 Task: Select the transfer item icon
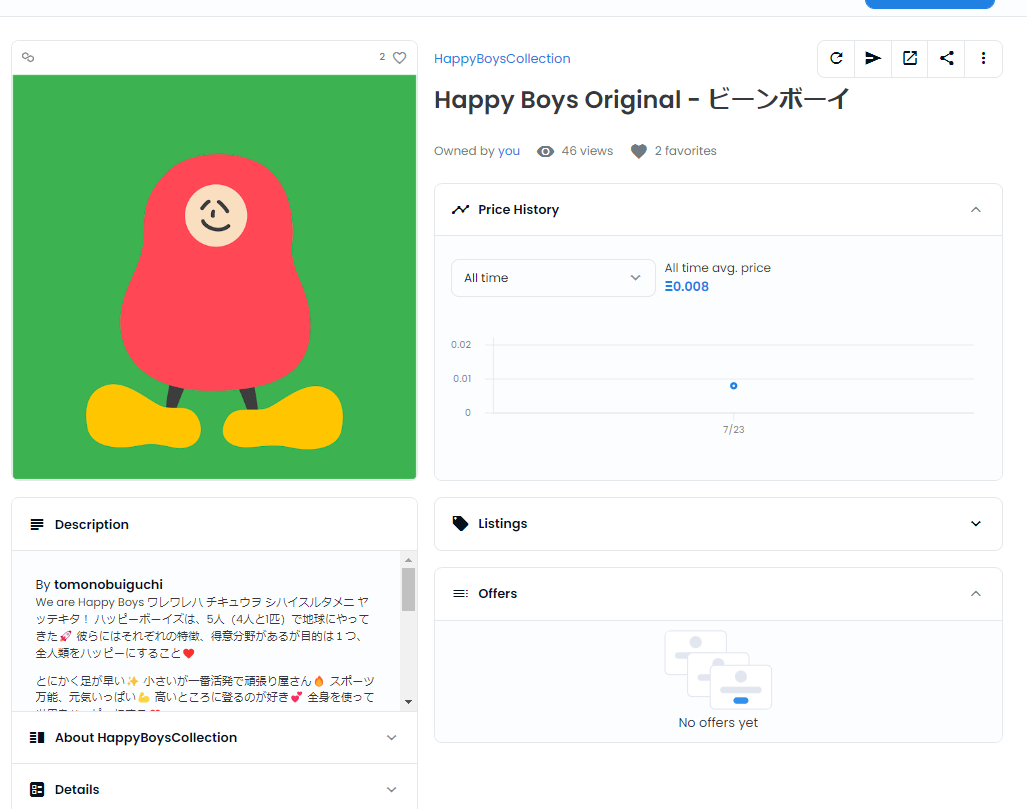[x=873, y=58]
